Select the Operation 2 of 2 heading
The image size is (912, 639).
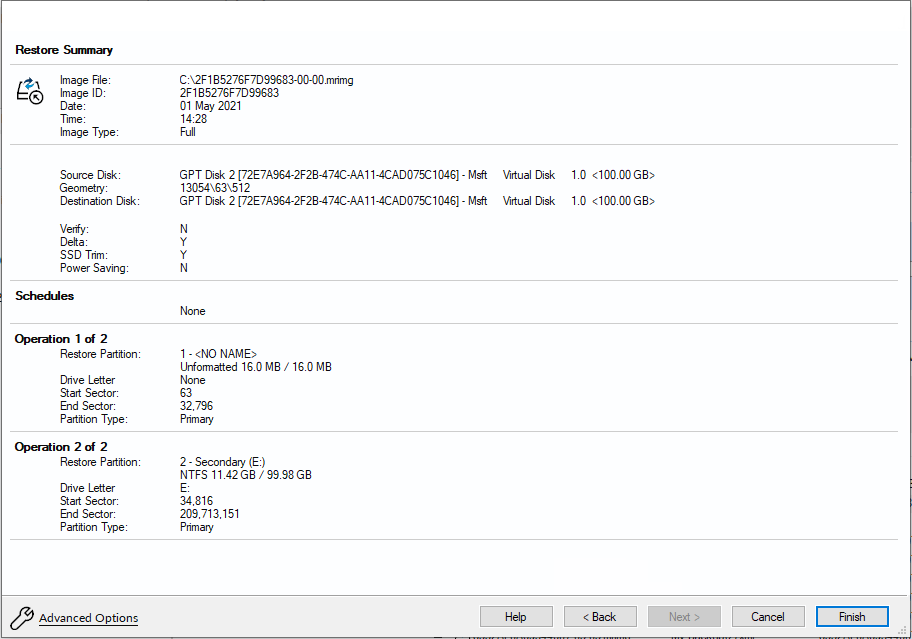(x=61, y=447)
